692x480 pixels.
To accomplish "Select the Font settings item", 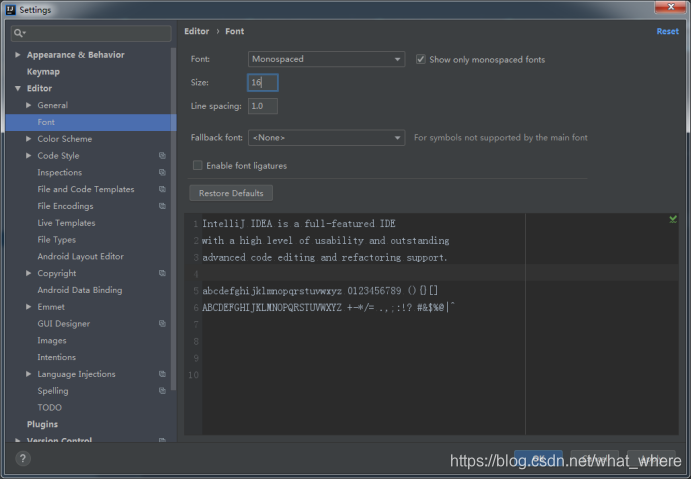I will pos(90,122).
